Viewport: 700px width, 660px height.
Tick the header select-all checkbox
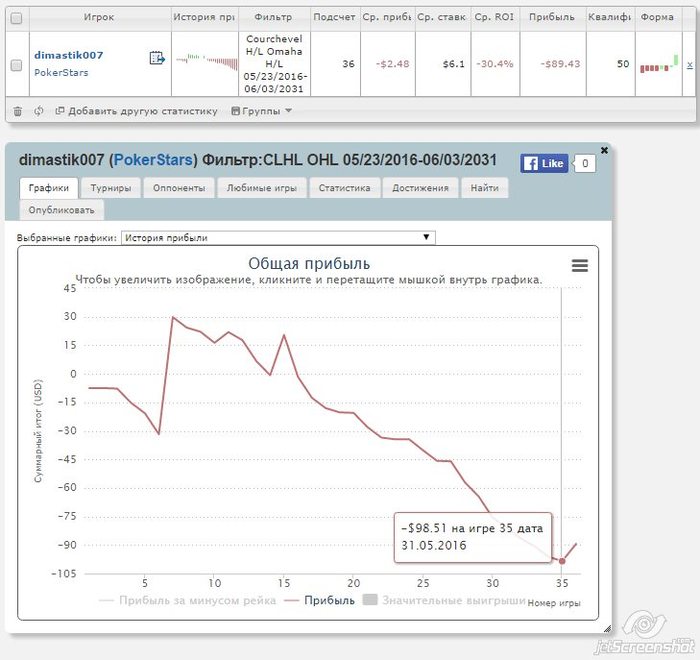tap(17, 18)
